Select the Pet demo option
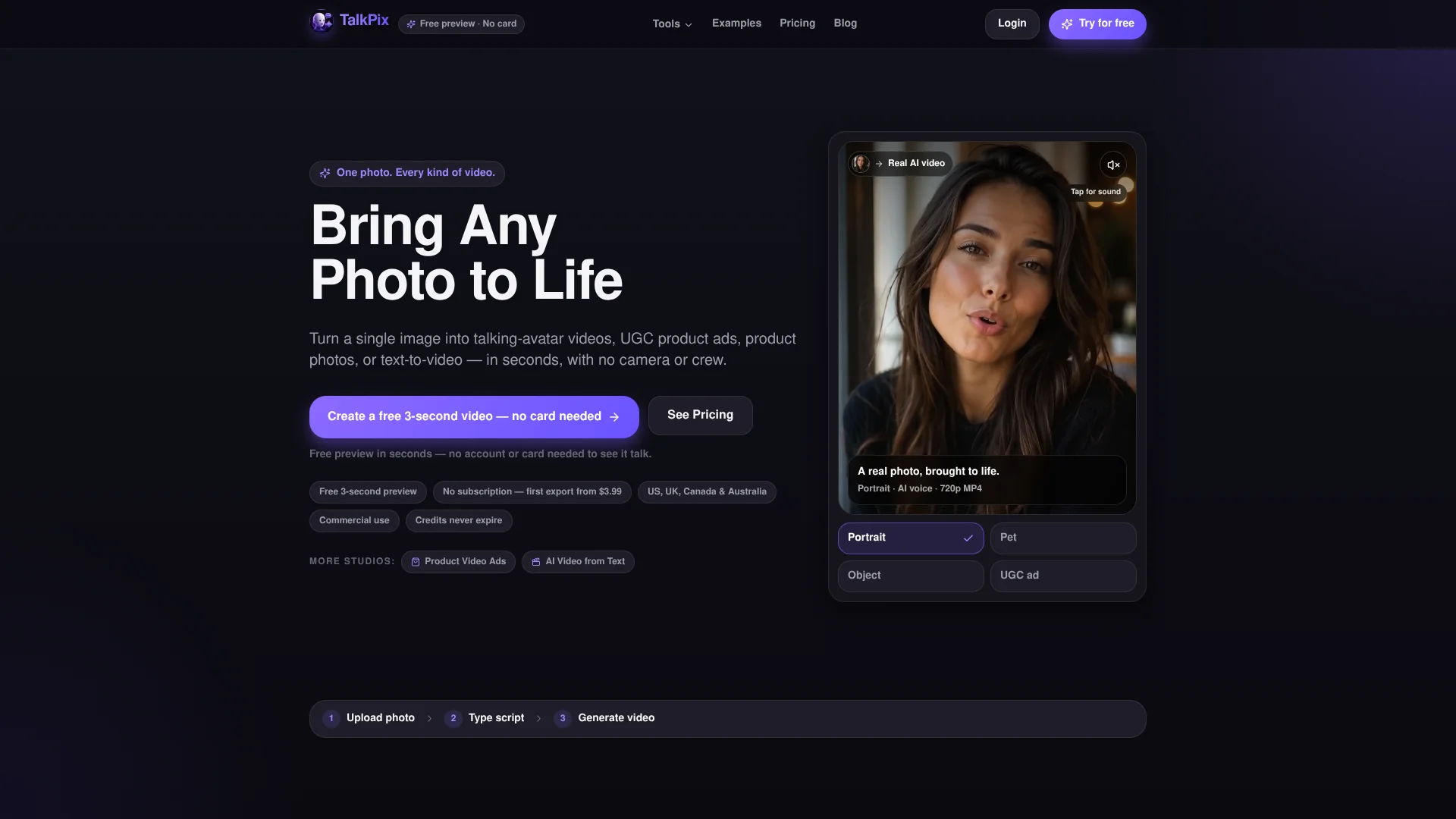 tap(1063, 538)
